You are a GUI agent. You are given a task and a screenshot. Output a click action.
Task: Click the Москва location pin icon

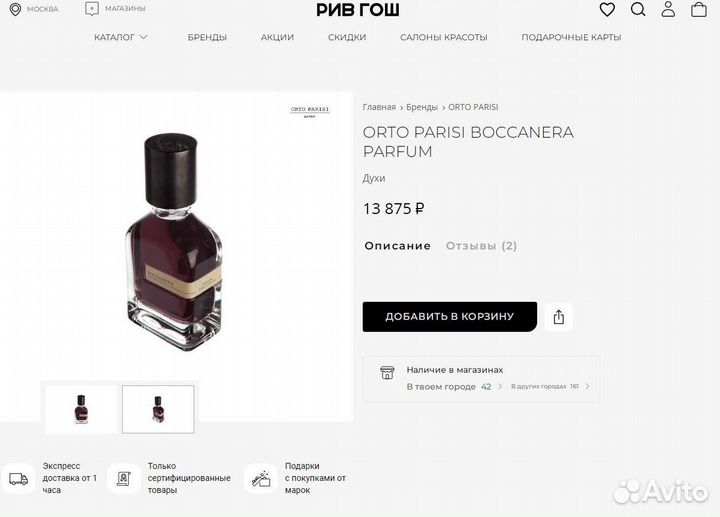(15, 9)
